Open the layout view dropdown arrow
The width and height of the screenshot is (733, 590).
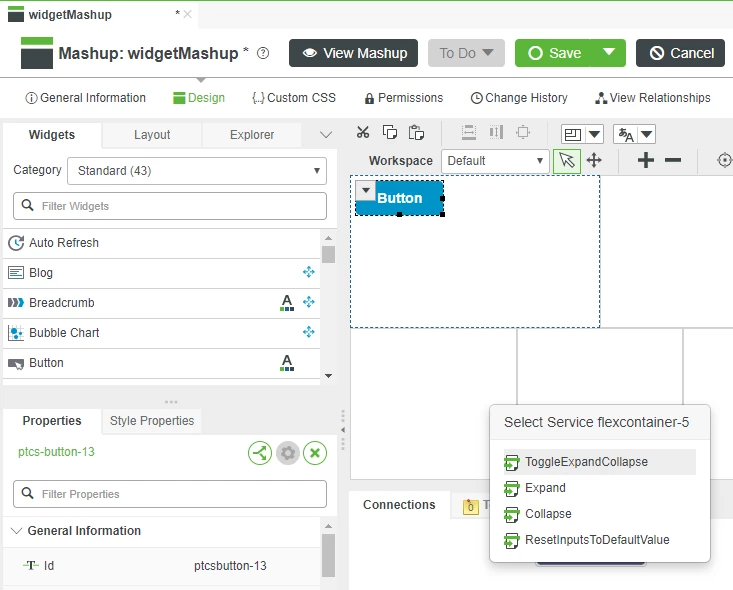(x=594, y=135)
